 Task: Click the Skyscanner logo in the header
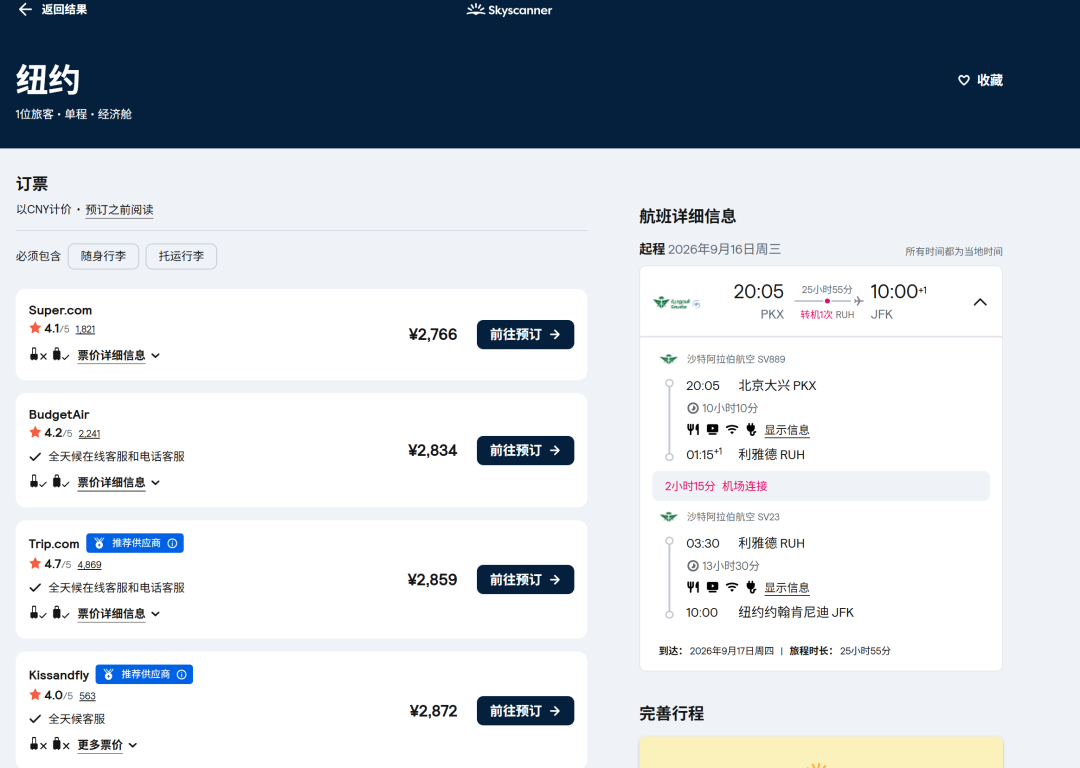[x=509, y=10]
